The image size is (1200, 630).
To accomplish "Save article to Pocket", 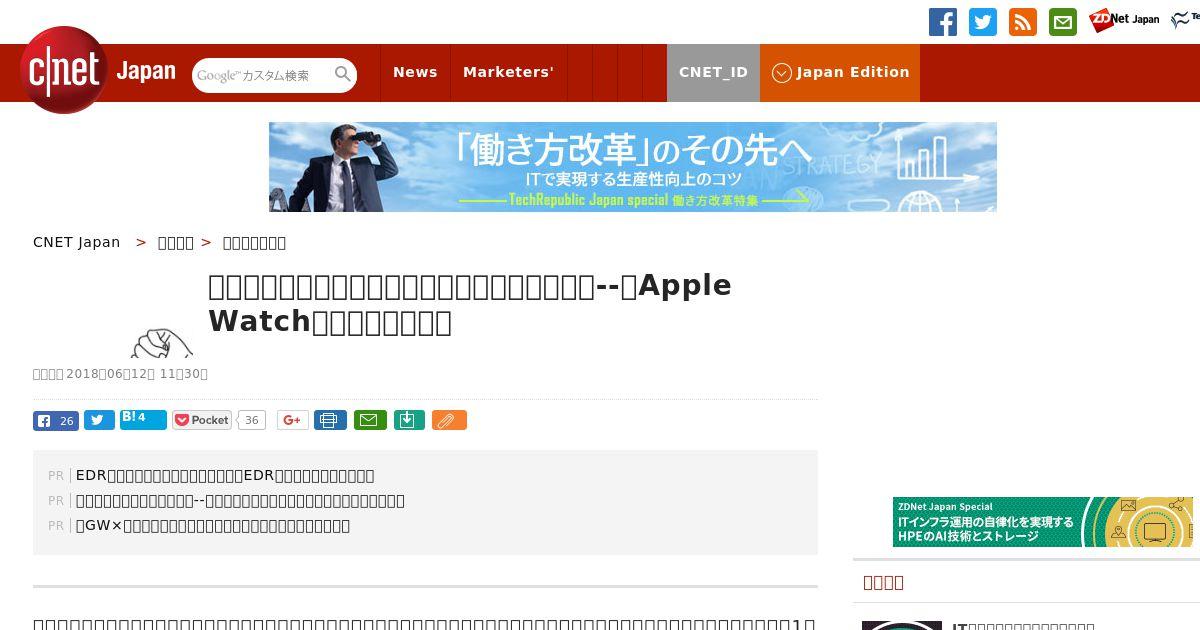I will tap(202, 420).
